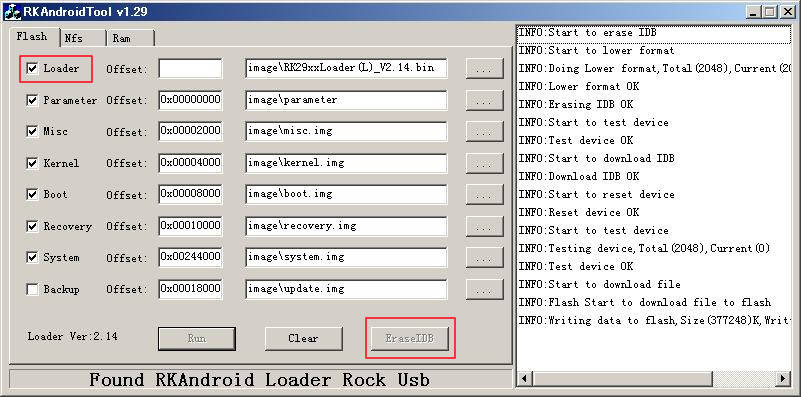This screenshot has width=801, height=397.
Task: Browse for the Parameter file
Action: [x=484, y=100]
